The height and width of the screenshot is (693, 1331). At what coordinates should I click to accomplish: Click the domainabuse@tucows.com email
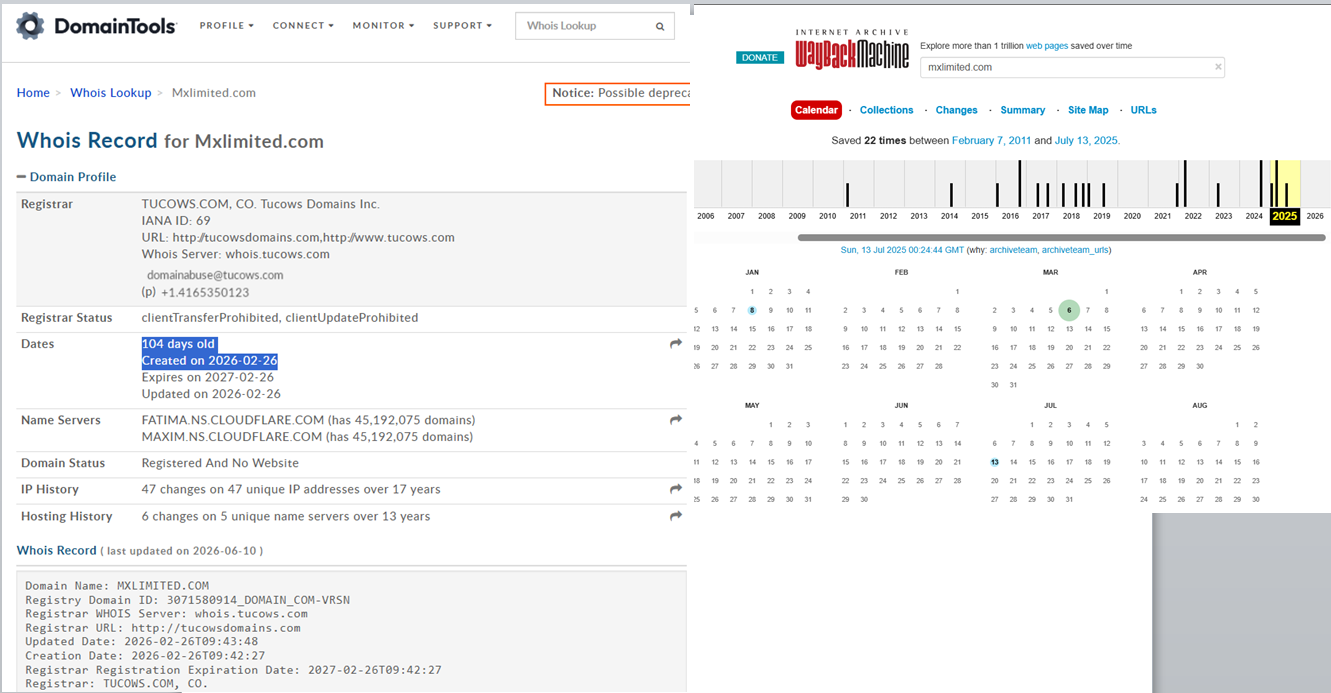tap(215, 275)
